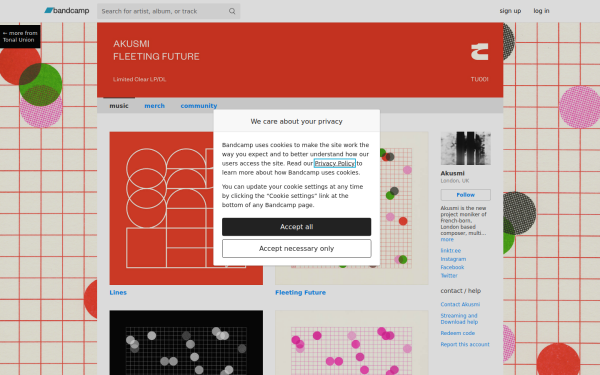Screen dimensions: 600x375
Task: Open the Instagram link
Action: pyautogui.click(x=453, y=259)
